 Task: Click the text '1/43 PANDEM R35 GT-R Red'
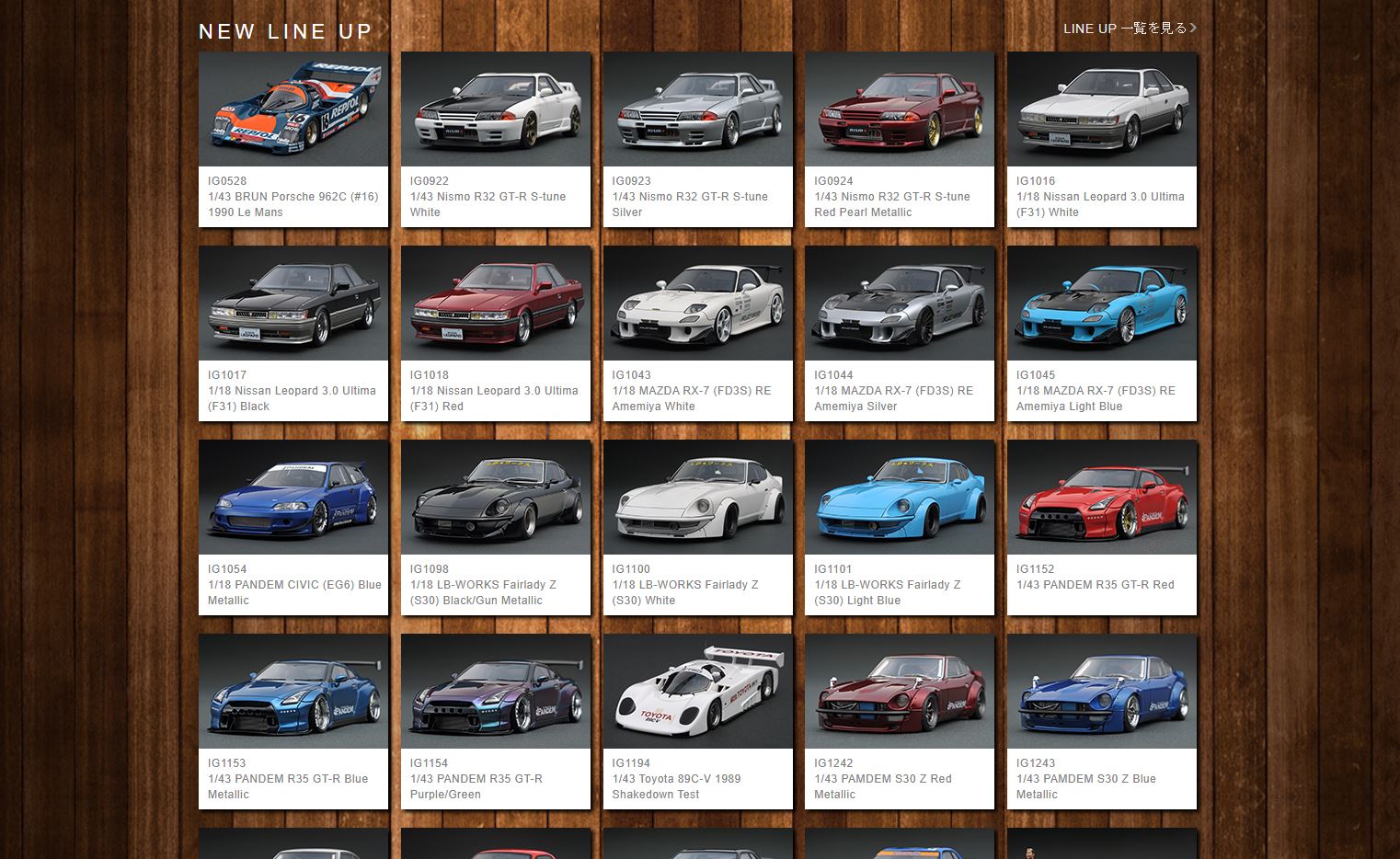[x=1096, y=585]
